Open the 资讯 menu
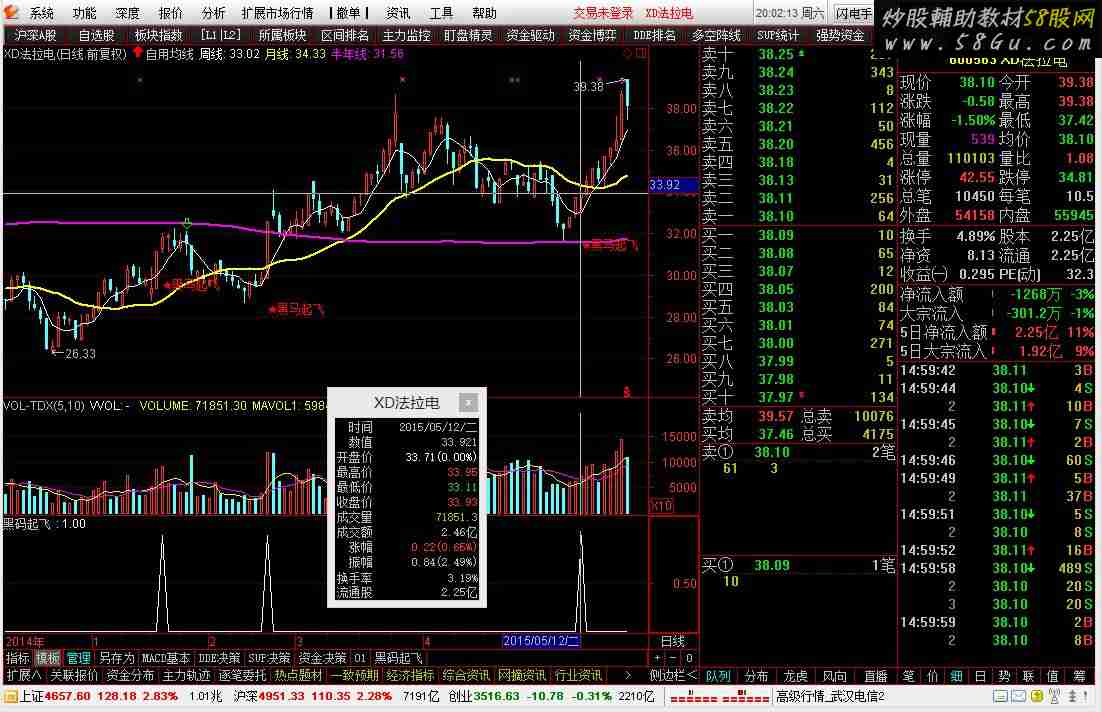 398,13
